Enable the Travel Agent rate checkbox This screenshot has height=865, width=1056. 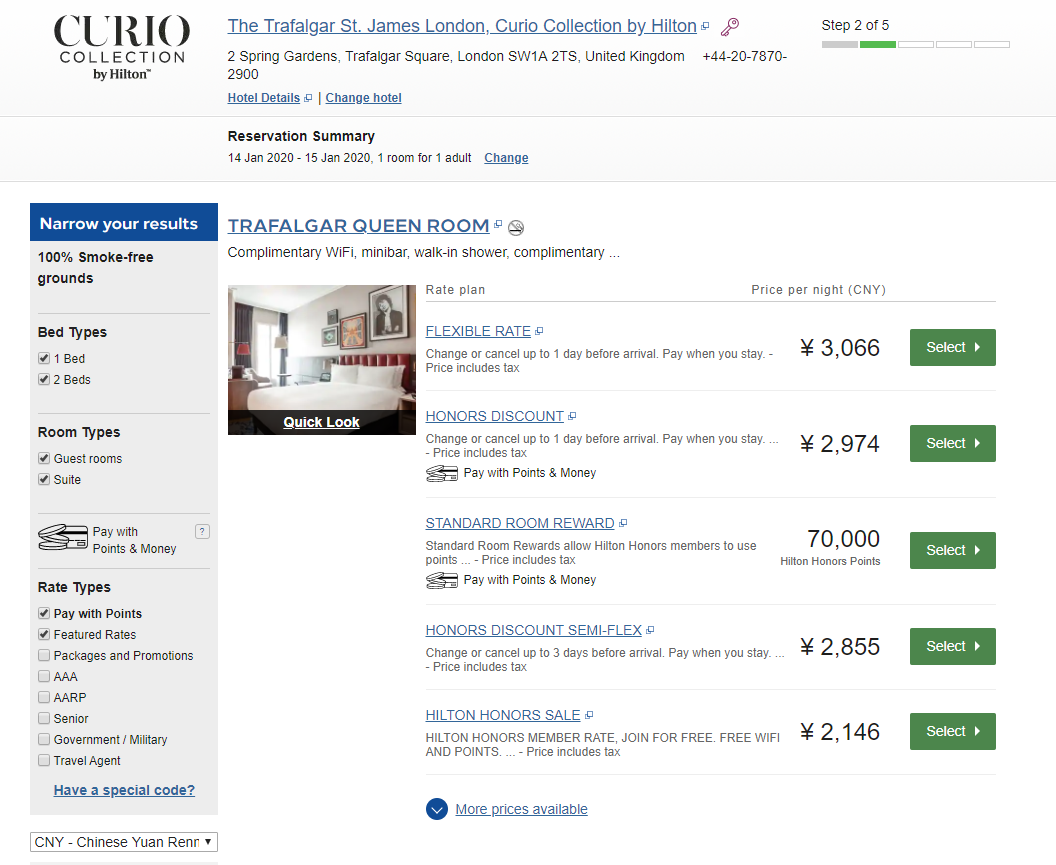tap(44, 760)
